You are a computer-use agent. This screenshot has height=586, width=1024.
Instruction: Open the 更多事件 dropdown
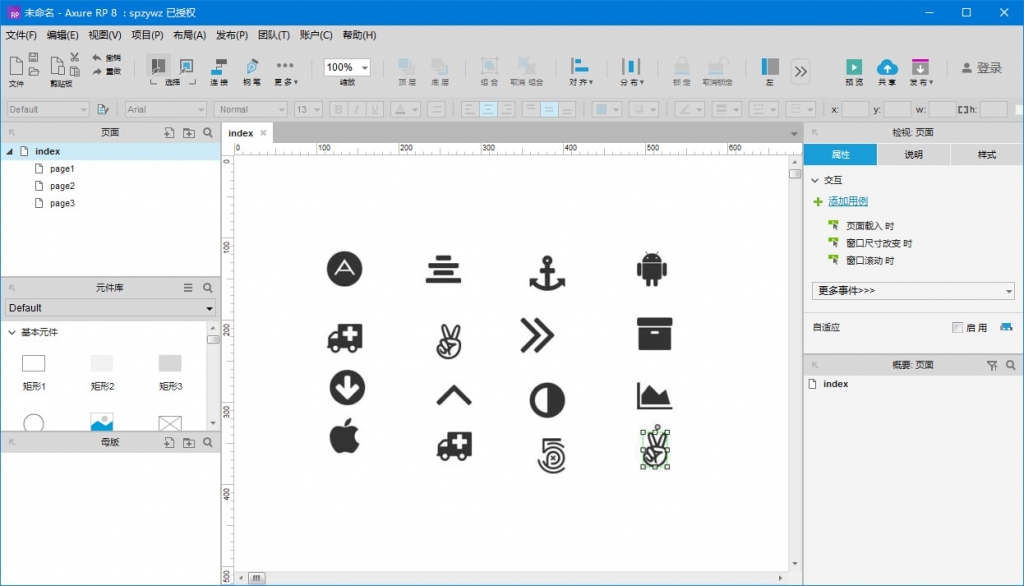(x=913, y=291)
